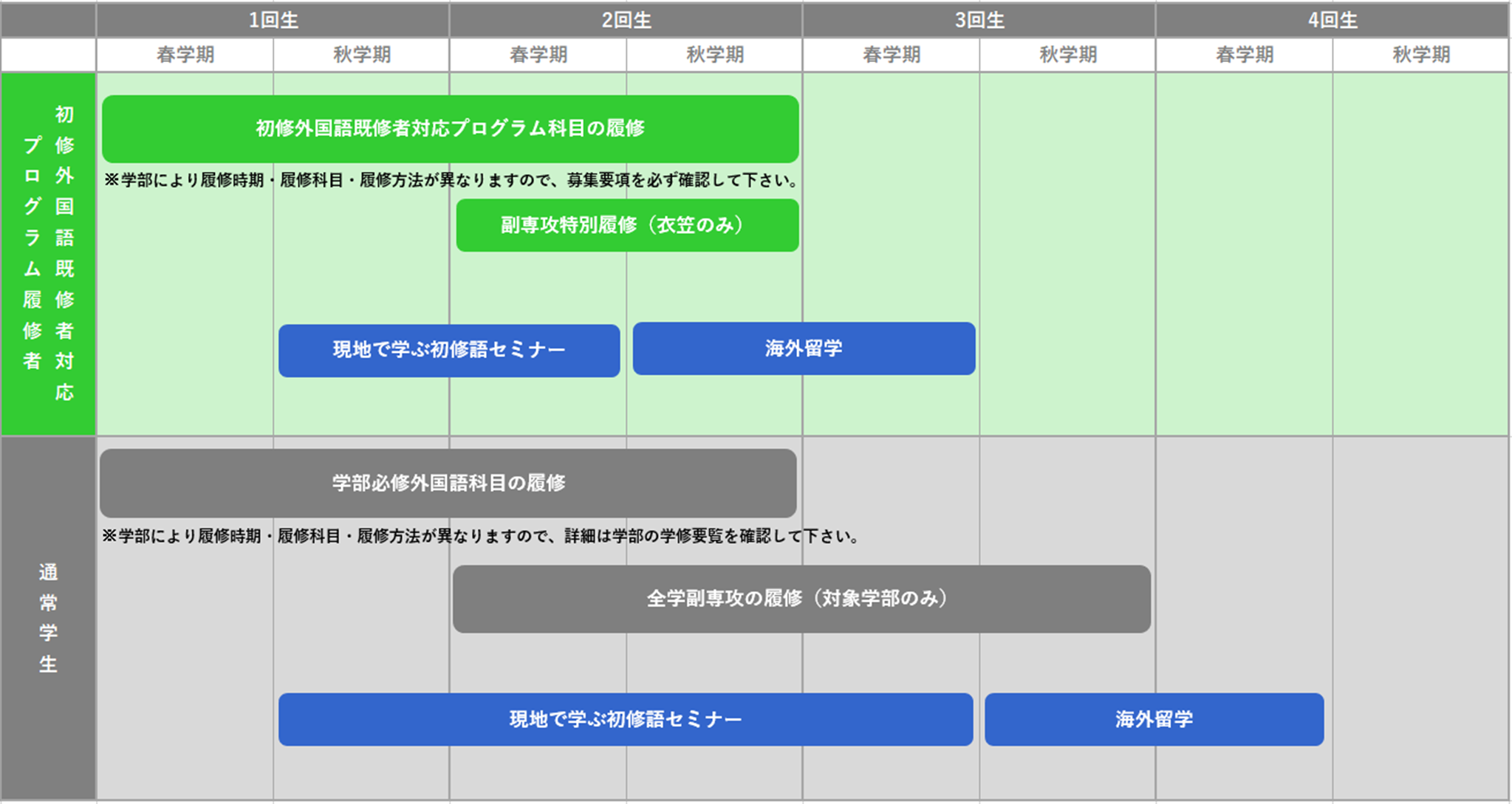Screen dimensions: 1512x804
Task: Click the 副専攻特別履修（衣笠のみ） green bar
Action: tap(627, 225)
